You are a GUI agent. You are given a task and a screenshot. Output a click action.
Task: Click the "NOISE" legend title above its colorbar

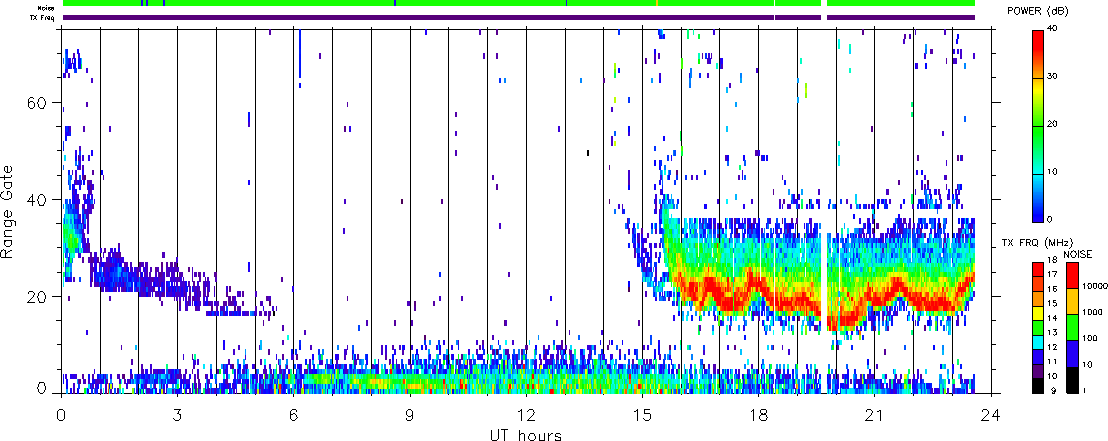(x=1078, y=253)
